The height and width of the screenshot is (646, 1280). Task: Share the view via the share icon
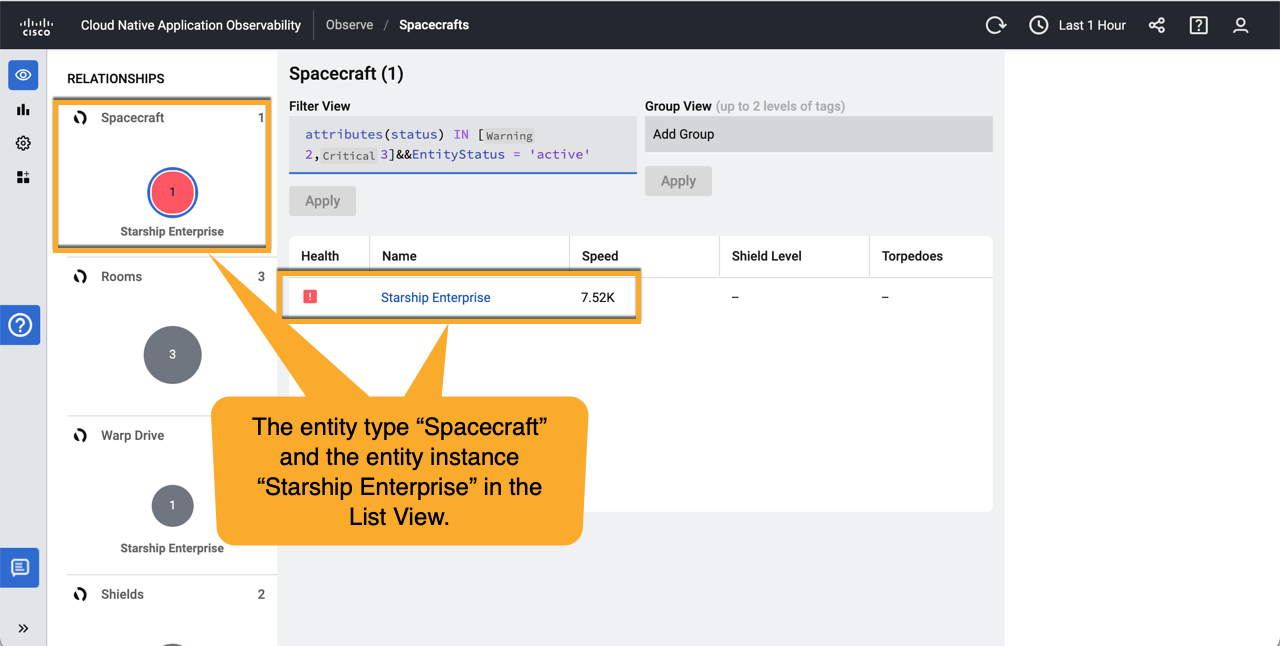click(1156, 25)
